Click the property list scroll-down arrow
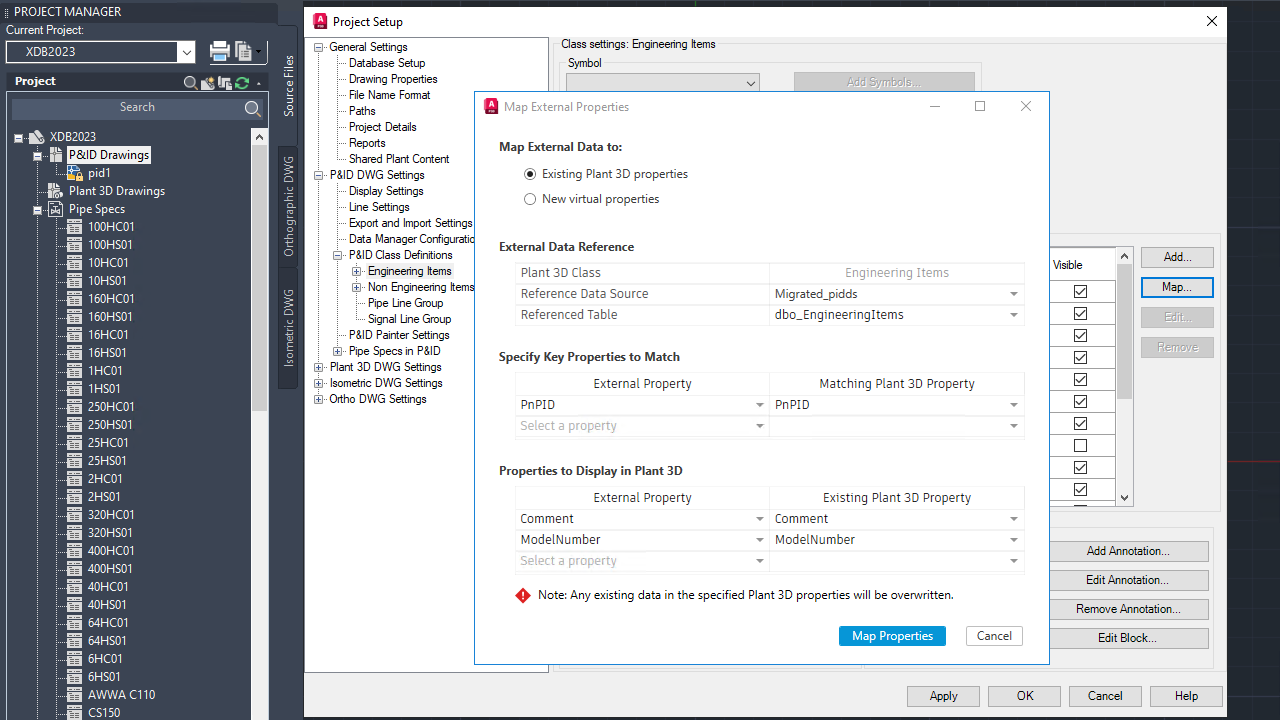The image size is (1280, 720). coord(1125,498)
